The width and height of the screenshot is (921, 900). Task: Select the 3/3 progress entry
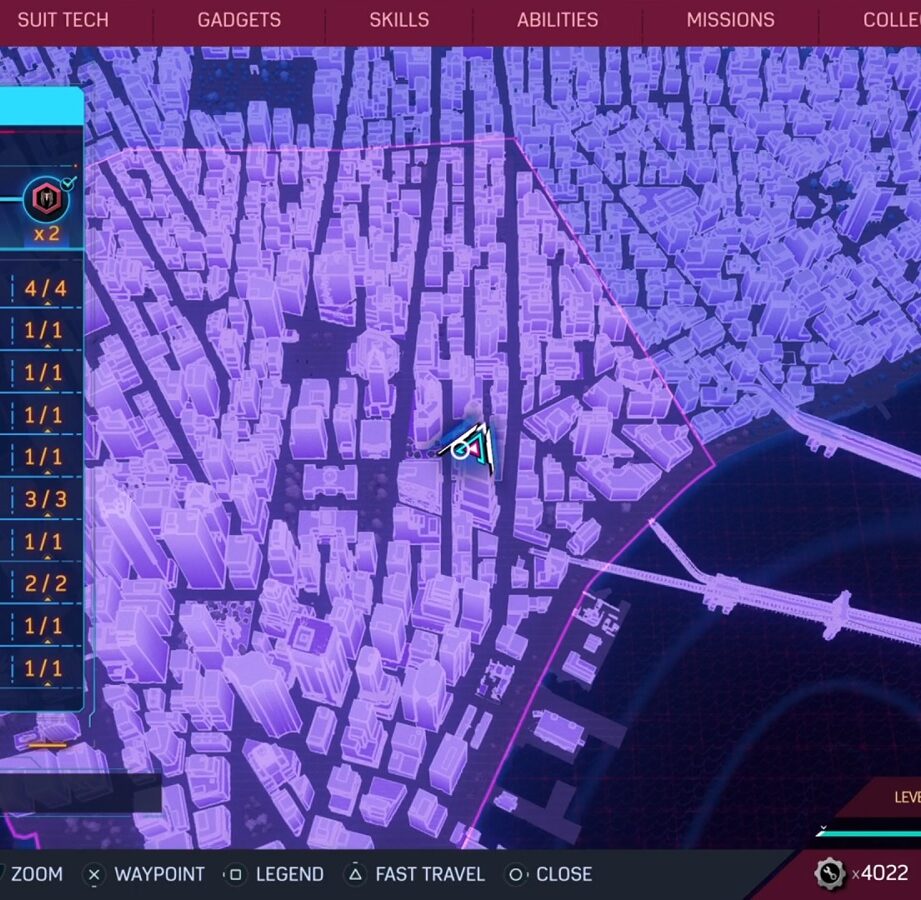46,499
